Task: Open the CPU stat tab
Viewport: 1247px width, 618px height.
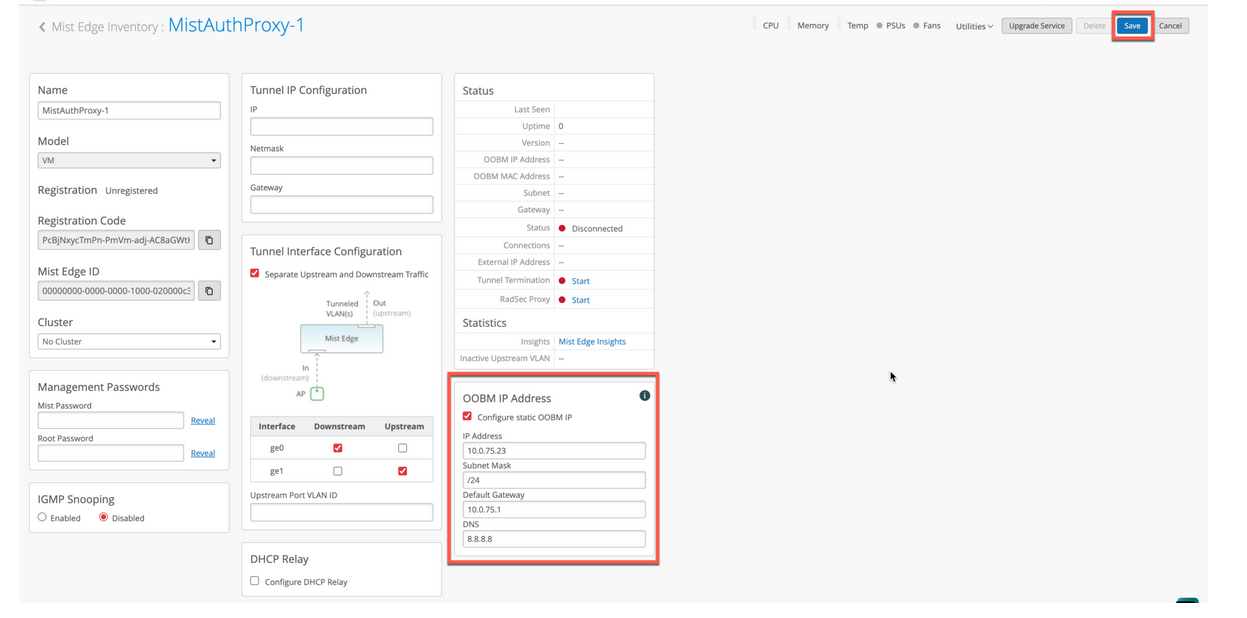Action: [x=771, y=26]
